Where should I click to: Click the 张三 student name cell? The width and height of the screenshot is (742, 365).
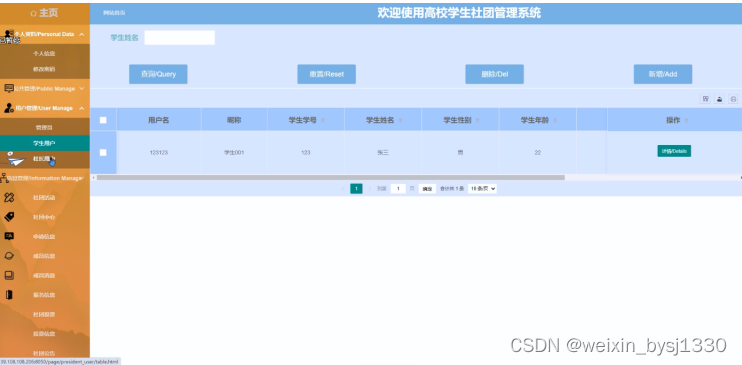tap(383, 152)
